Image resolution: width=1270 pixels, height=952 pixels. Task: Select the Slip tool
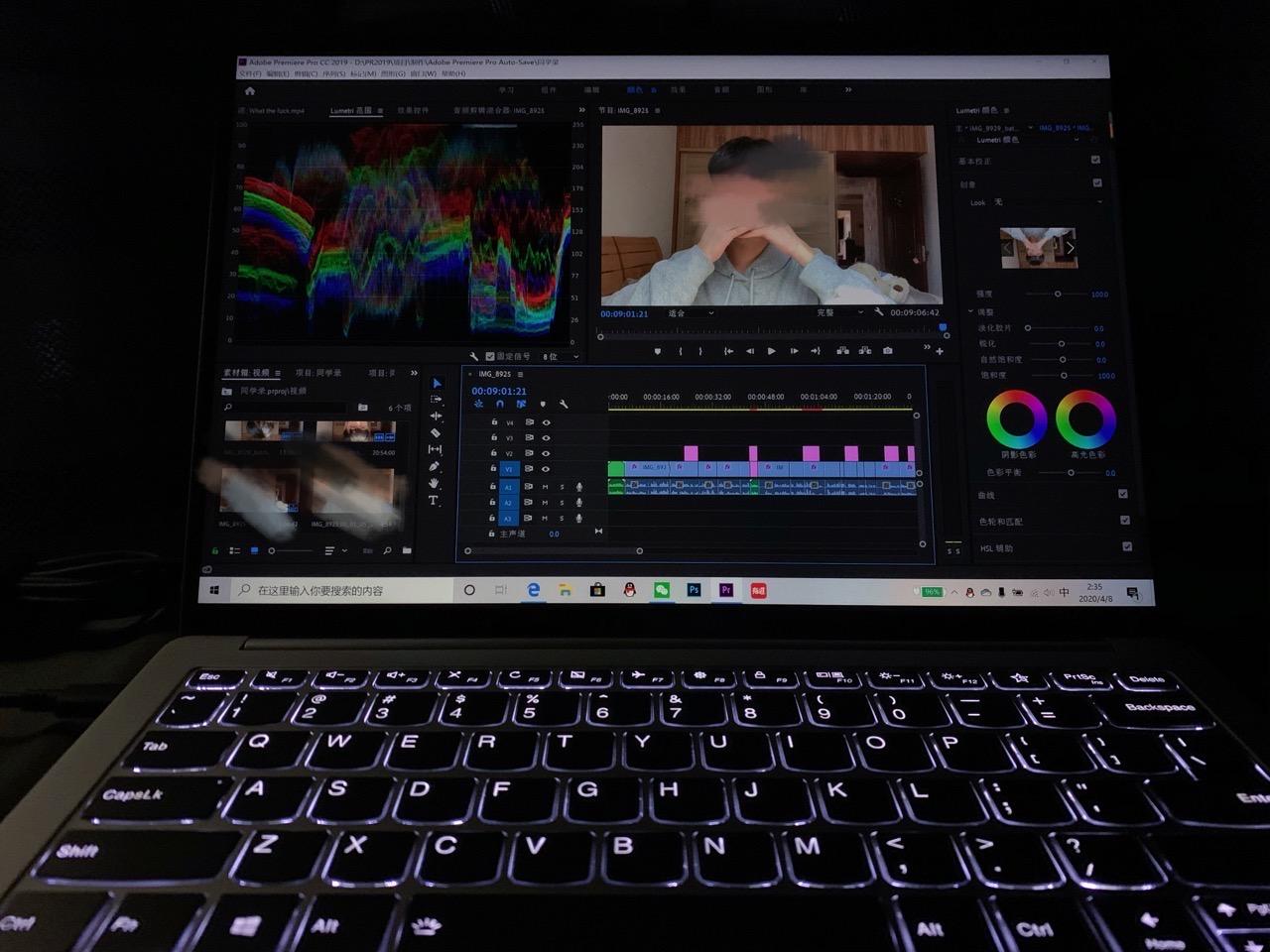[435, 450]
